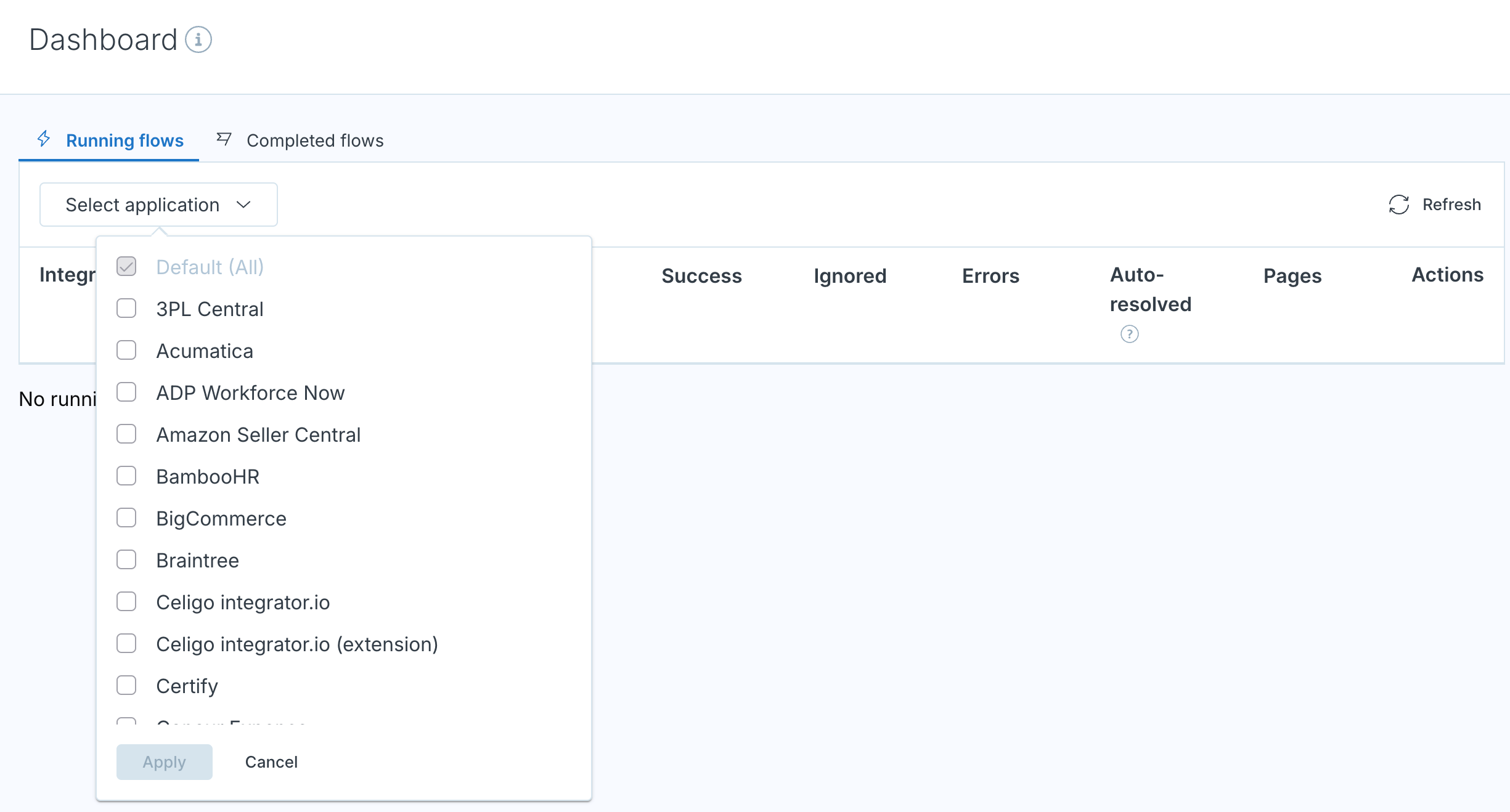
Task: Click the 3PL Central label
Action: tap(210, 309)
